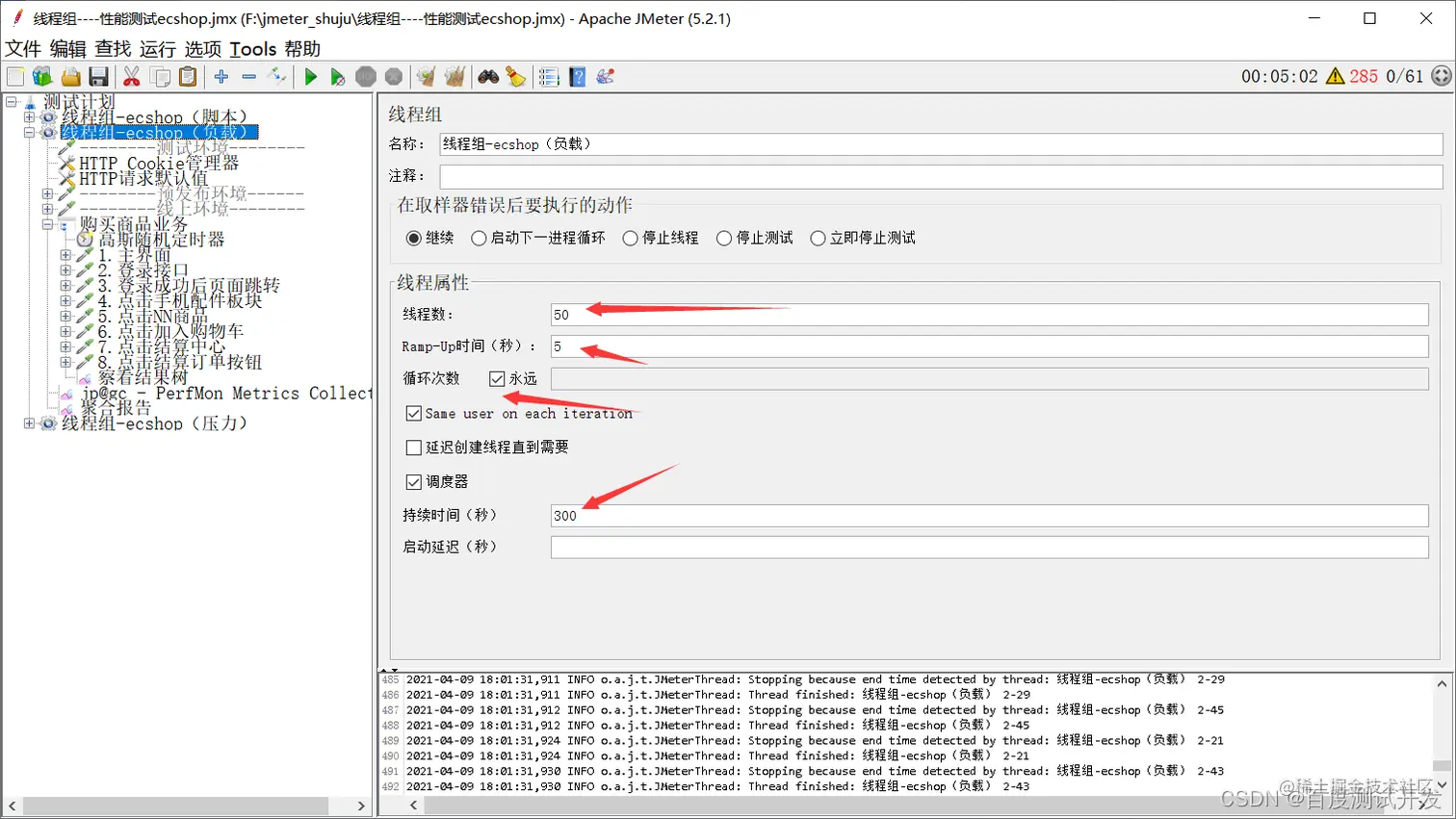The height and width of the screenshot is (819, 1456).
Task: Select jp@gc PerfMon Metrics Collector node
Action: (x=226, y=394)
